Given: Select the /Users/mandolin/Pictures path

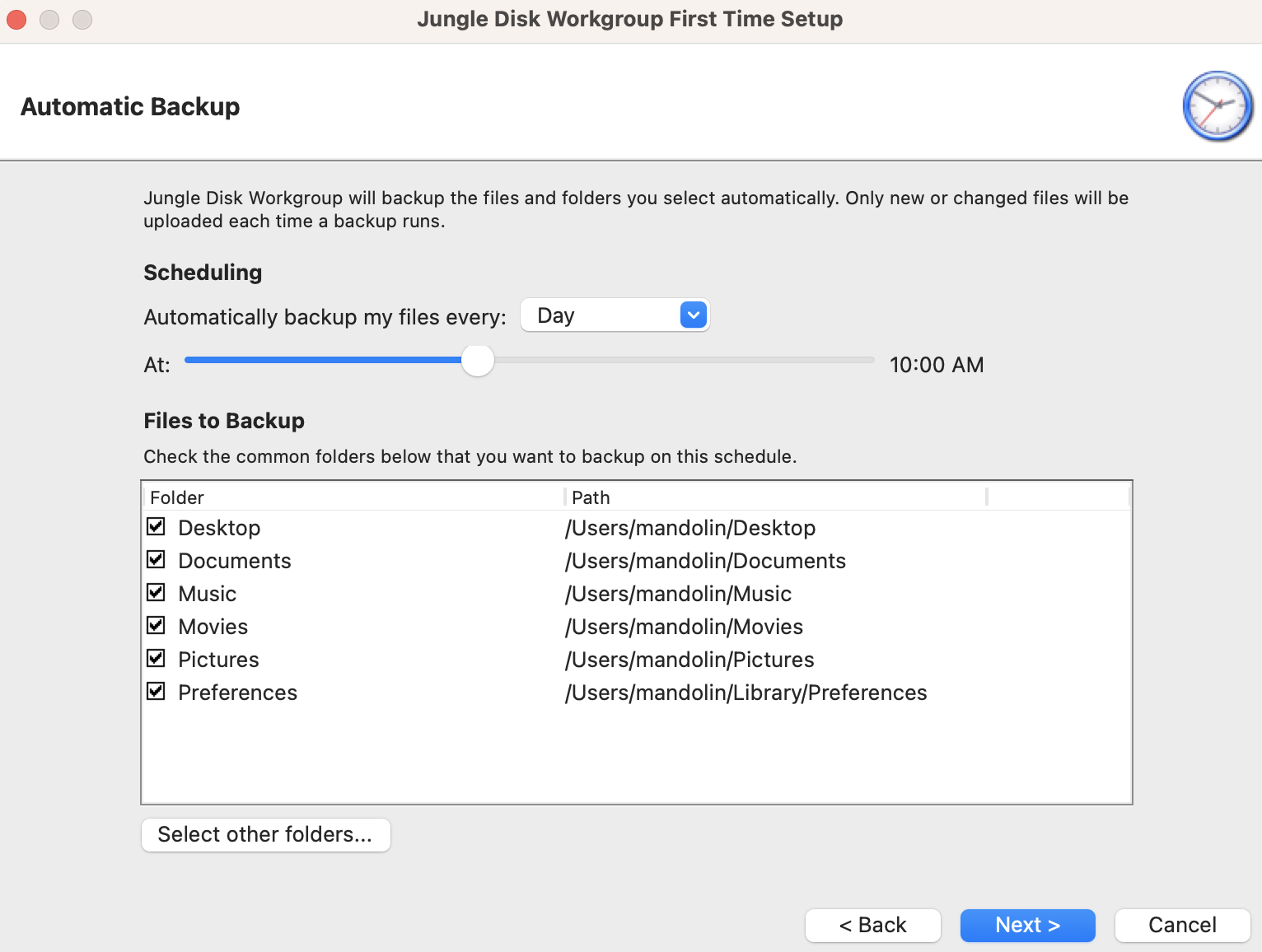Looking at the screenshot, I should pyautogui.click(x=689, y=660).
